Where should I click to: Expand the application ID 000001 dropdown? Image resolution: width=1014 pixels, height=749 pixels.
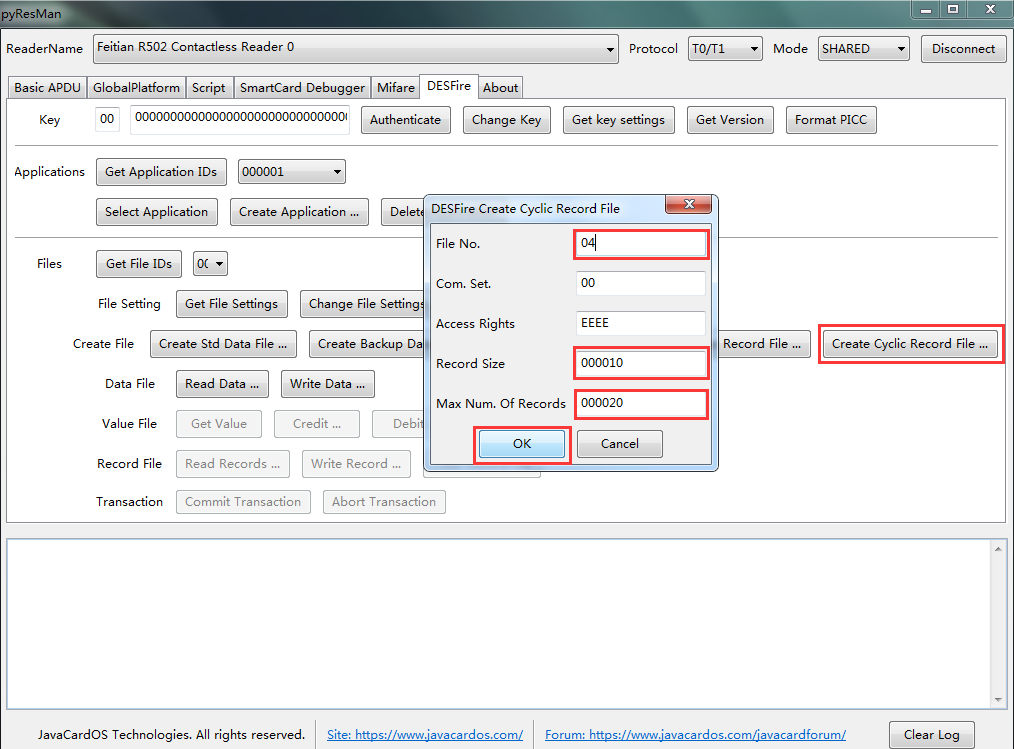pos(337,172)
